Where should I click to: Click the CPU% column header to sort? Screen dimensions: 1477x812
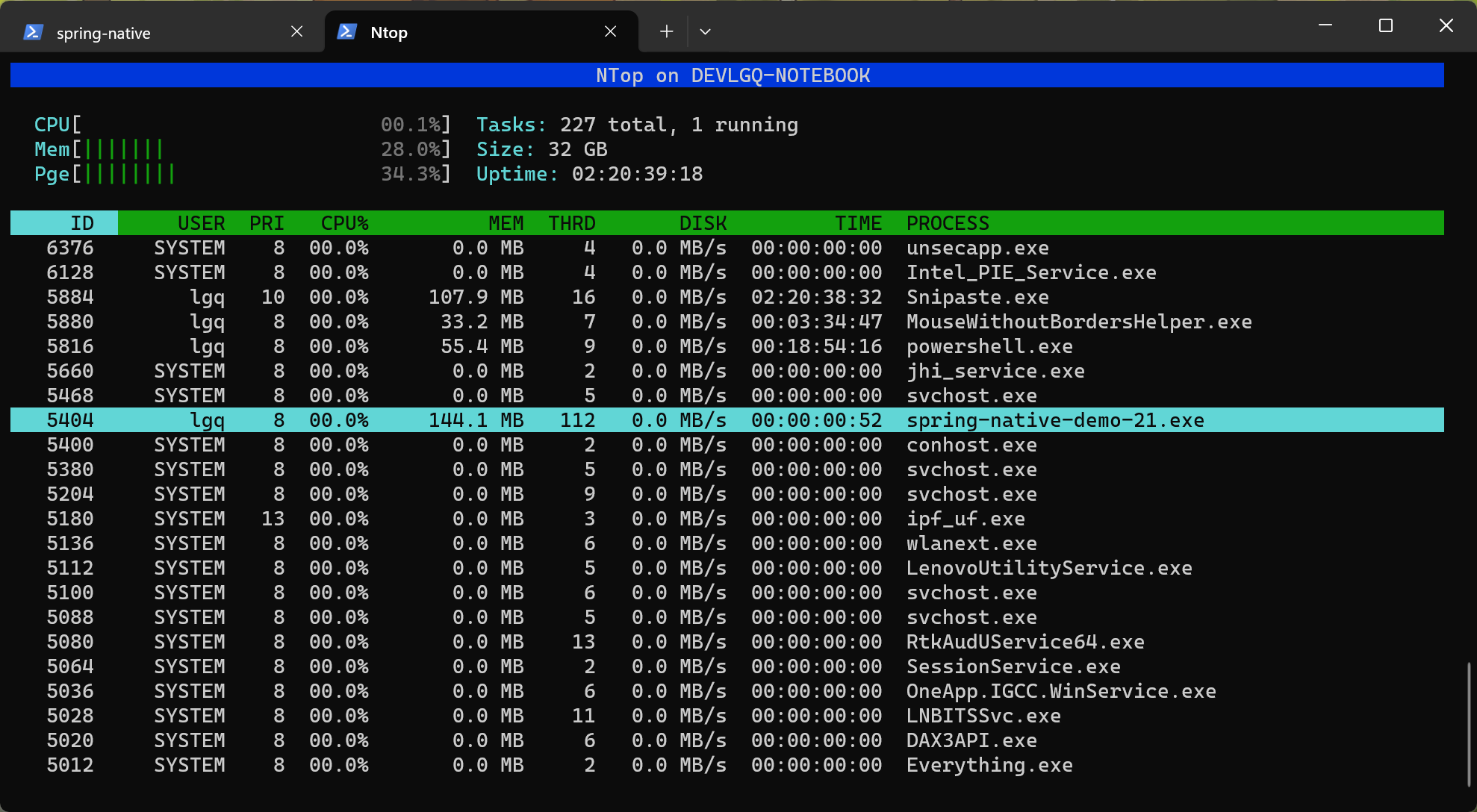tap(340, 222)
